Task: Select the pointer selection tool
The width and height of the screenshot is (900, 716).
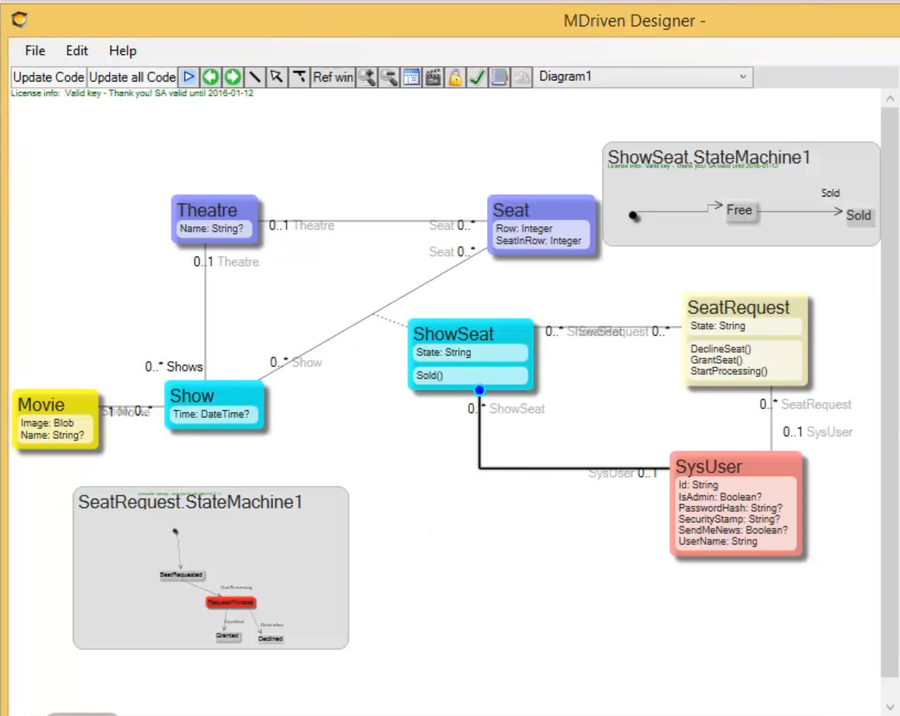Action: pos(276,76)
